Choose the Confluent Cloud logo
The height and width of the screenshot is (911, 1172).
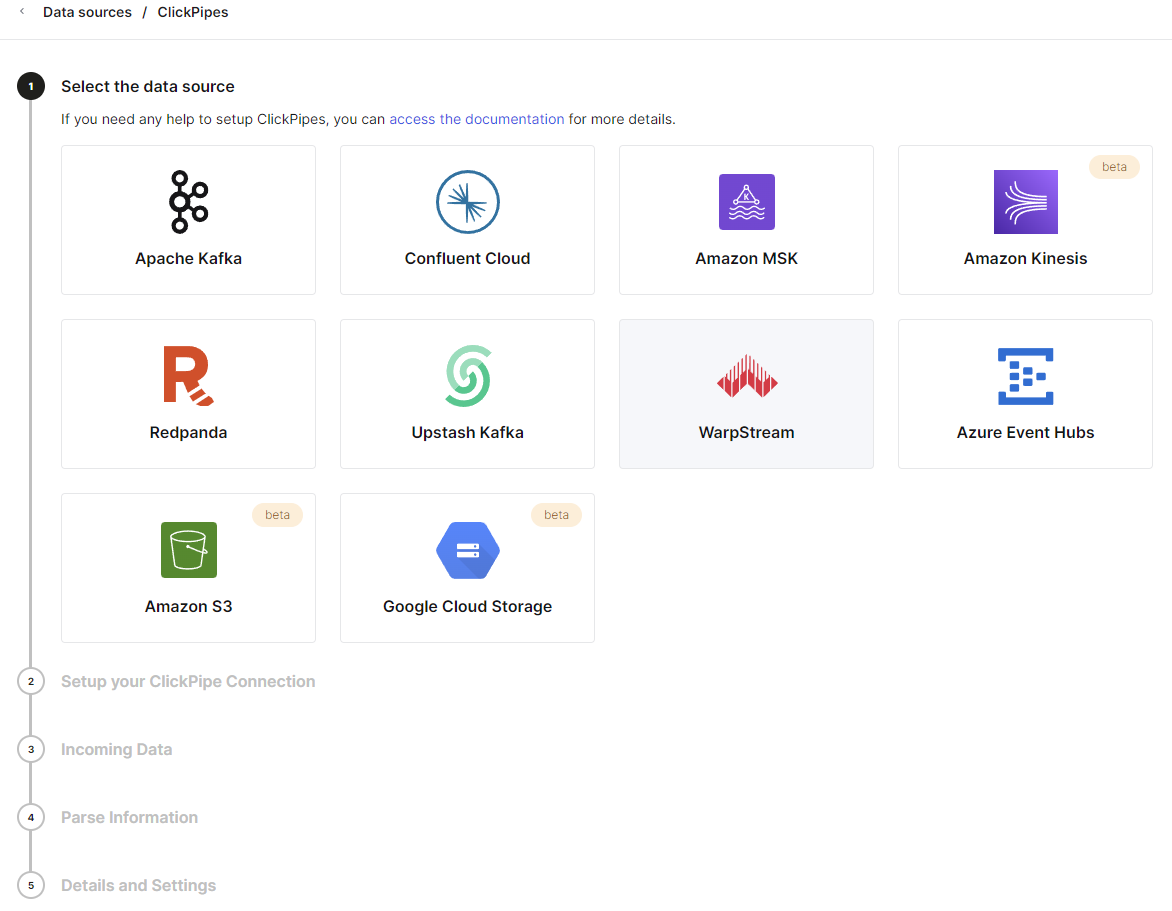[x=467, y=202]
